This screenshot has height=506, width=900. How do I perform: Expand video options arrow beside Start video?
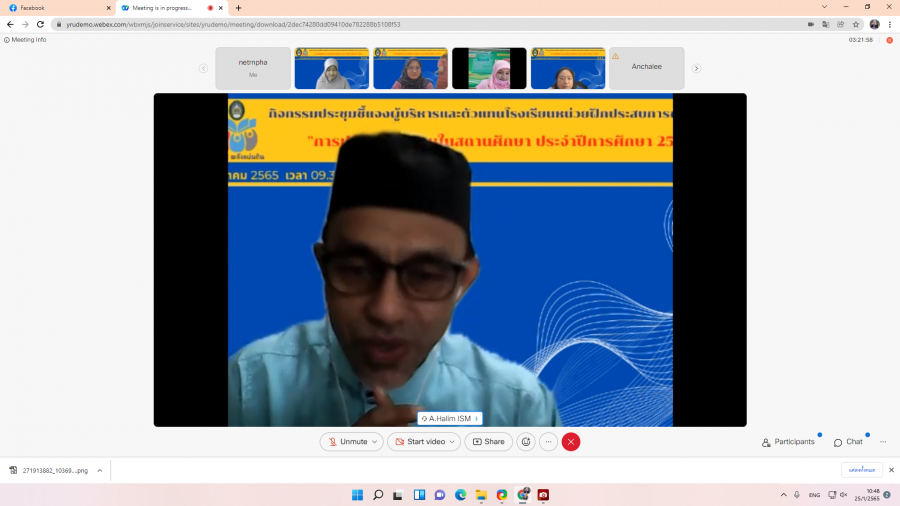[454, 442]
